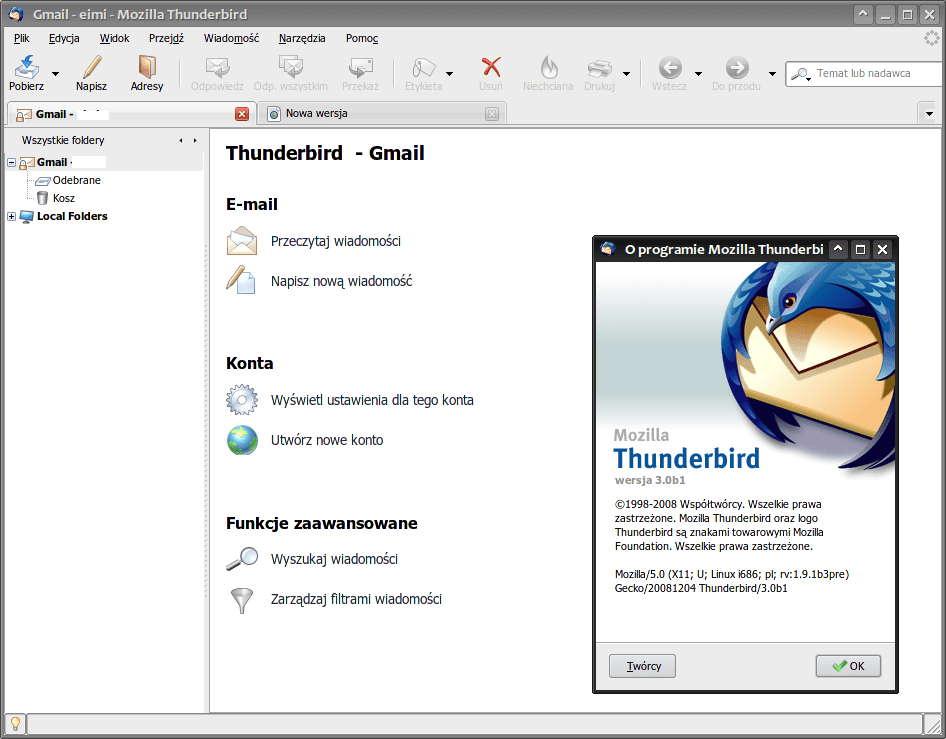
Task: Click the new account globe icon
Action: 243,440
